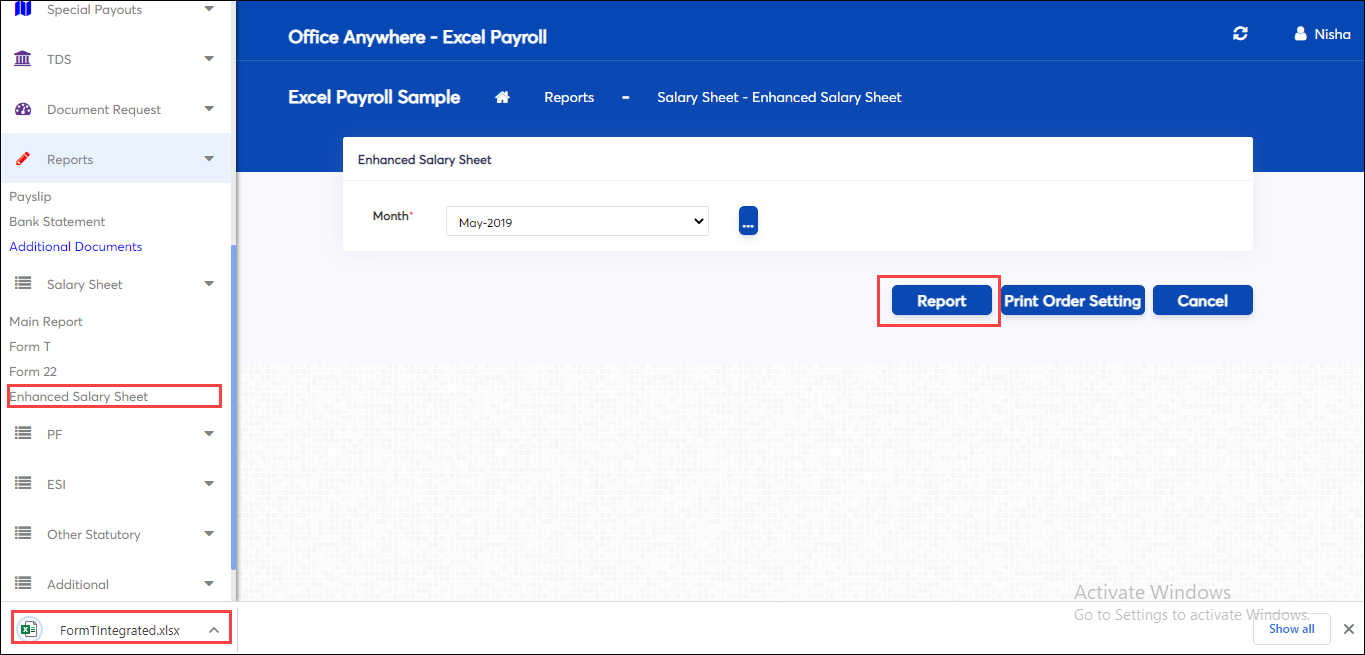The width and height of the screenshot is (1365, 655).
Task: Select Enhanced Salary Sheet in sidebar
Action: coord(78,396)
